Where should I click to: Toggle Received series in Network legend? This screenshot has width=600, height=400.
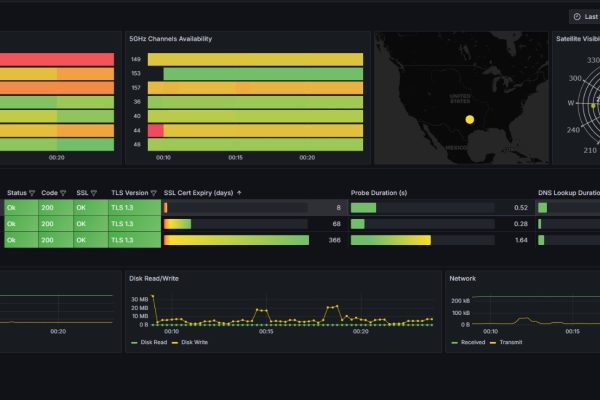pyautogui.click(x=473, y=343)
